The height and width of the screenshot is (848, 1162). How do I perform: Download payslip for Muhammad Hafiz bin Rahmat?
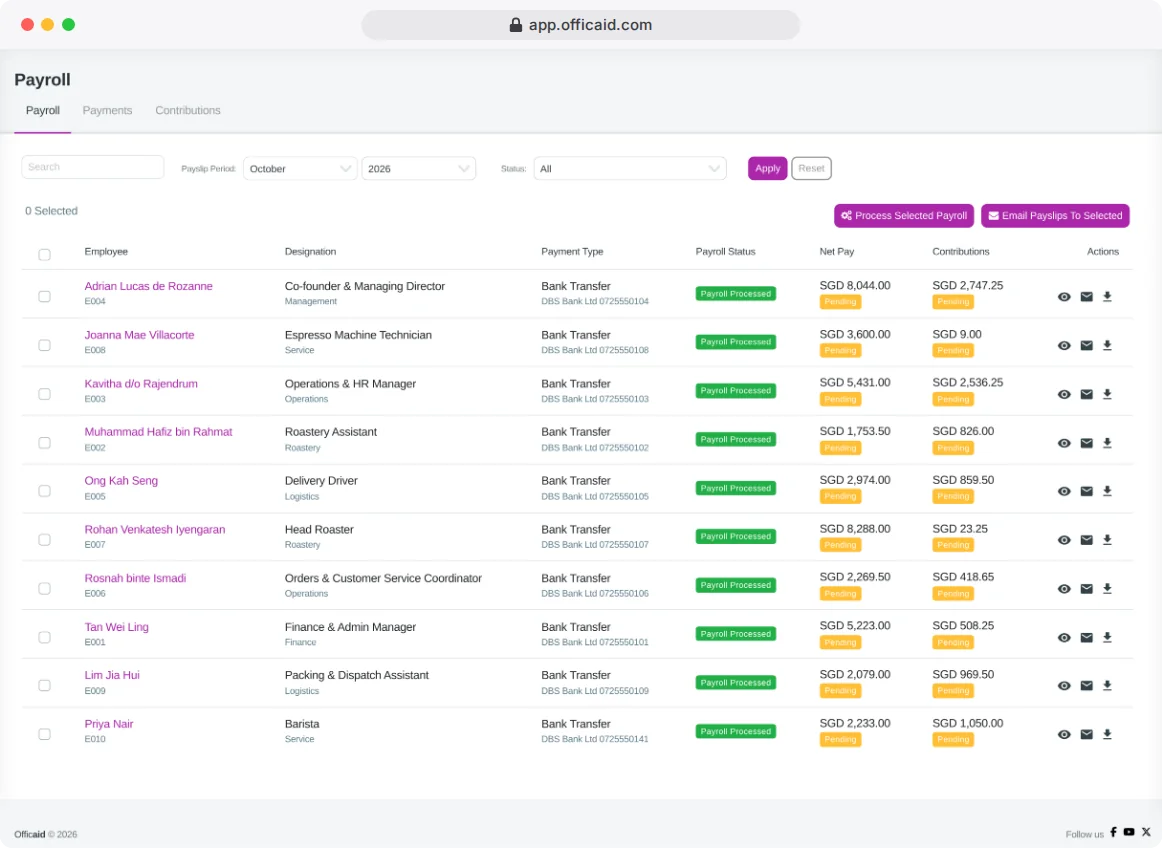pyautogui.click(x=1107, y=443)
